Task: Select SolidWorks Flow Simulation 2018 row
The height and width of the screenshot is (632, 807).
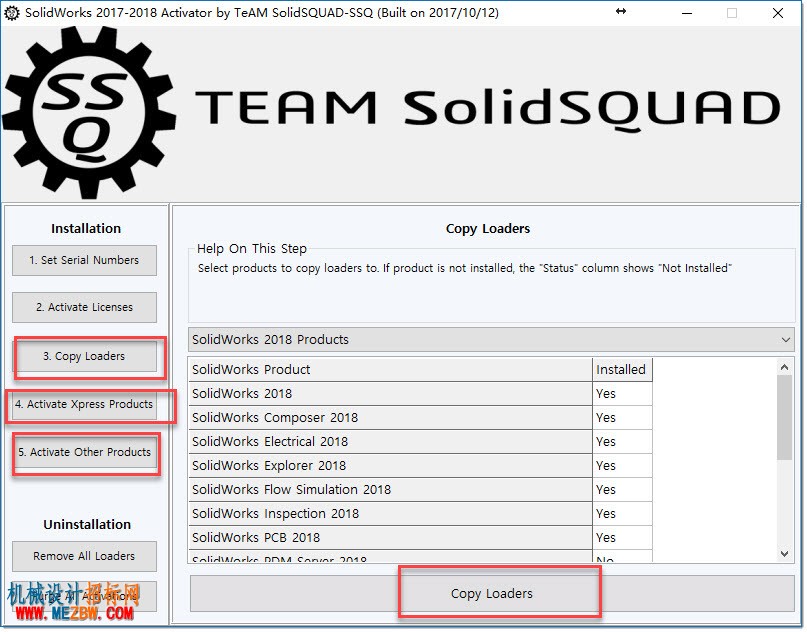Action: pyautogui.click(x=420, y=489)
